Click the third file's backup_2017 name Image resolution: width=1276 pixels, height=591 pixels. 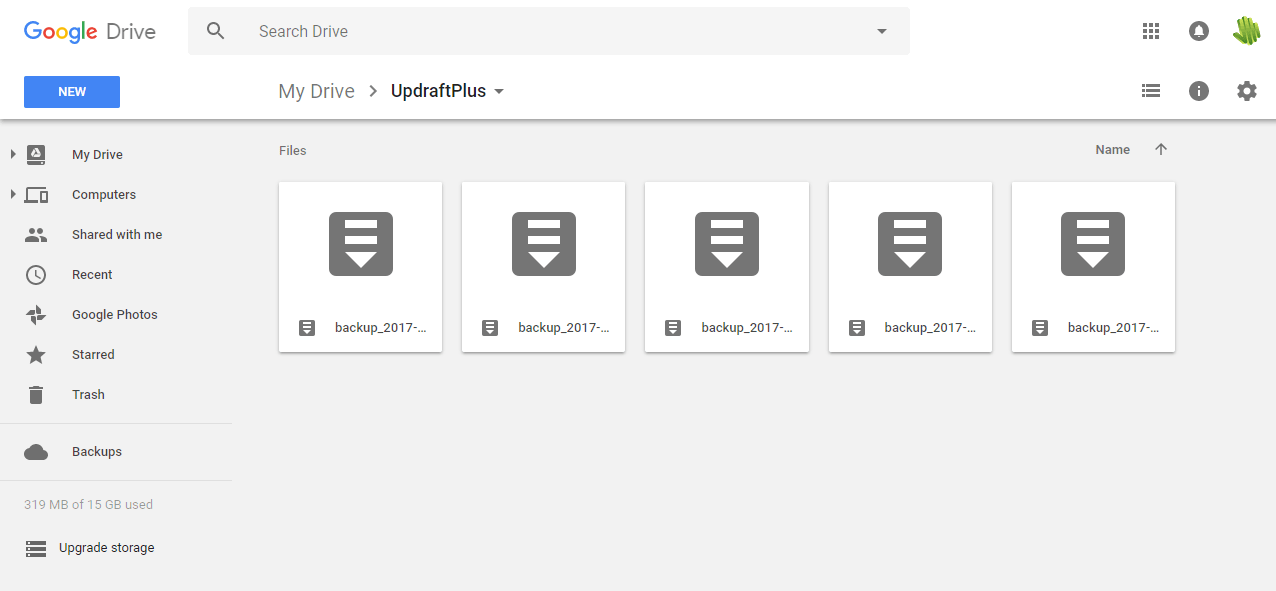748,328
